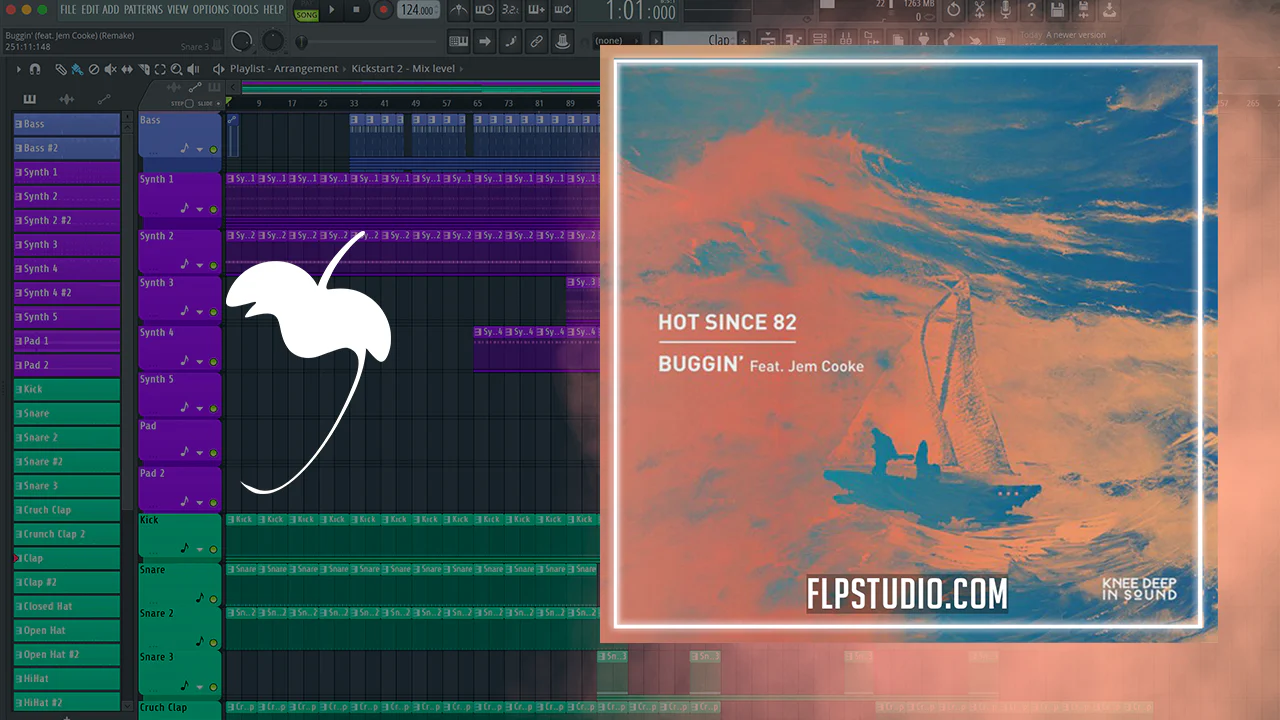The height and width of the screenshot is (720, 1280).
Task: Open the OPTIONS menu
Action: pyautogui.click(x=210, y=10)
